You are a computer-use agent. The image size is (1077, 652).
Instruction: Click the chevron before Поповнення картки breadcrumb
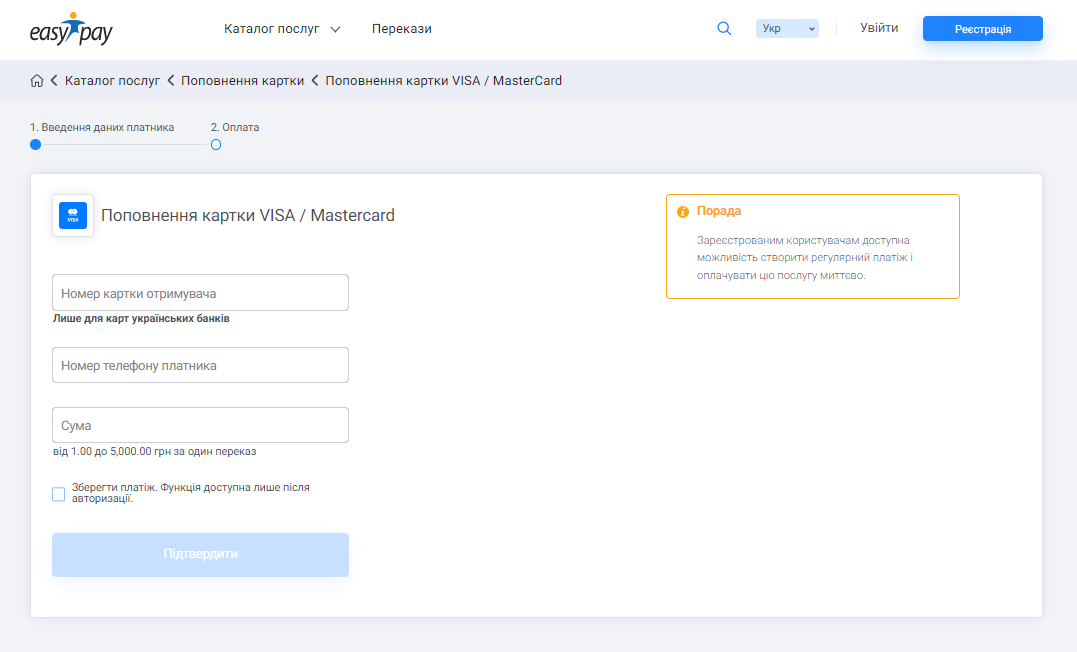(x=171, y=81)
